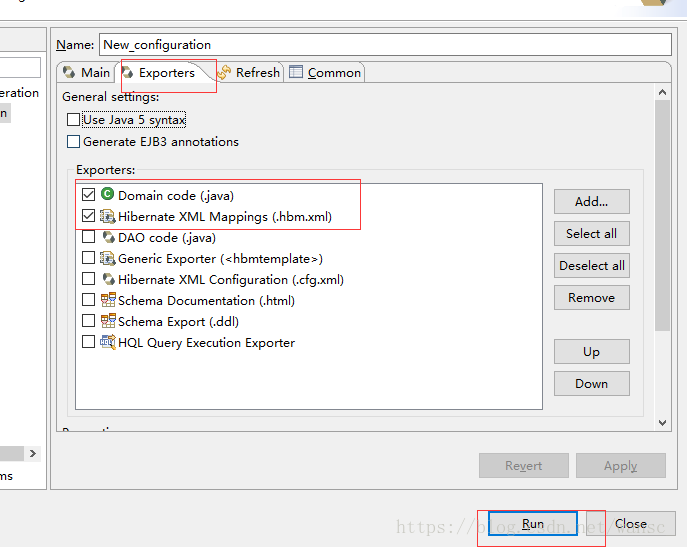This screenshot has height=547, width=687.
Task: Move exporter Up with Up button
Action: [x=591, y=352]
